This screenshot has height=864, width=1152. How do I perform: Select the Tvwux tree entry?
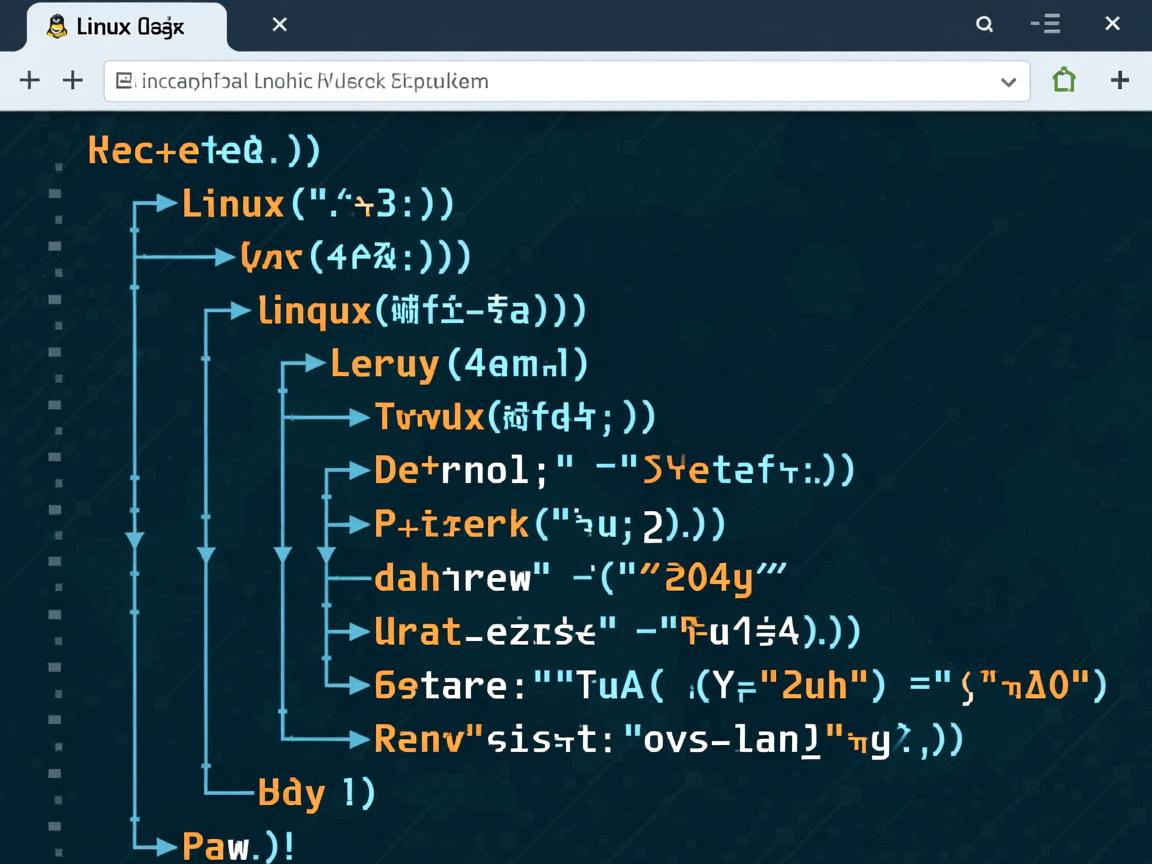pos(420,416)
